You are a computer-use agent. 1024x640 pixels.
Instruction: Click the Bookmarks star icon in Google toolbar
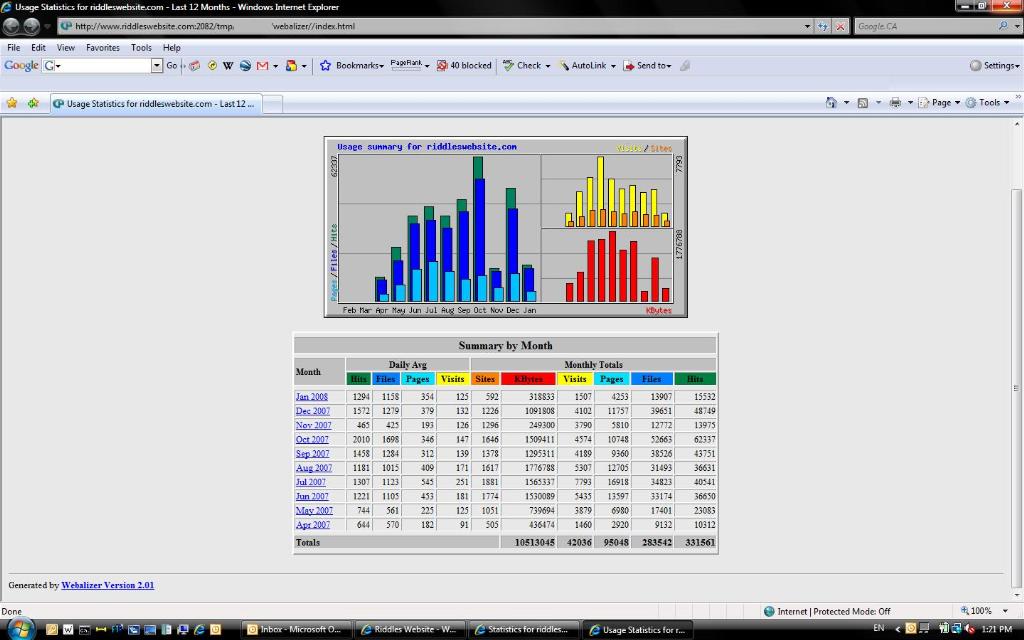tap(325, 65)
